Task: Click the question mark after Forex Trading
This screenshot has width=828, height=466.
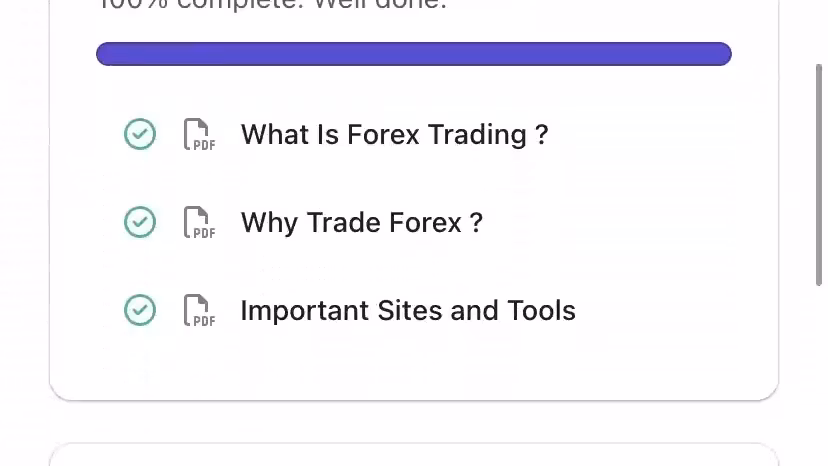Action: (x=542, y=134)
